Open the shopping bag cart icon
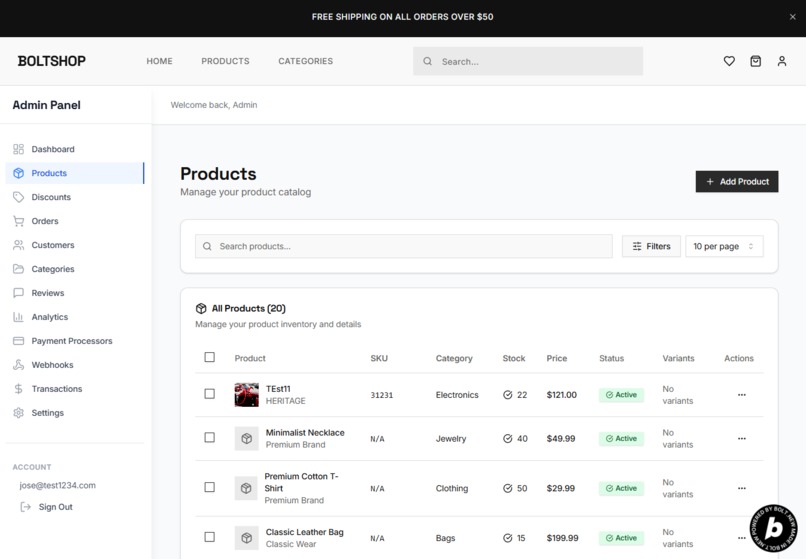806x559 pixels. (755, 61)
